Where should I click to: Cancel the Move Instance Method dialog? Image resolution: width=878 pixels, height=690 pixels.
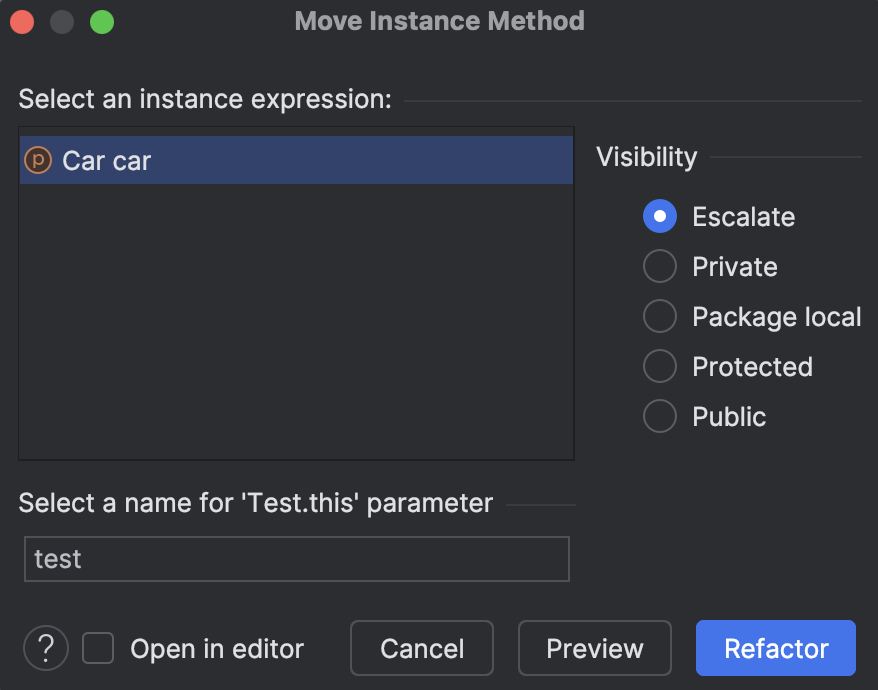coord(421,648)
